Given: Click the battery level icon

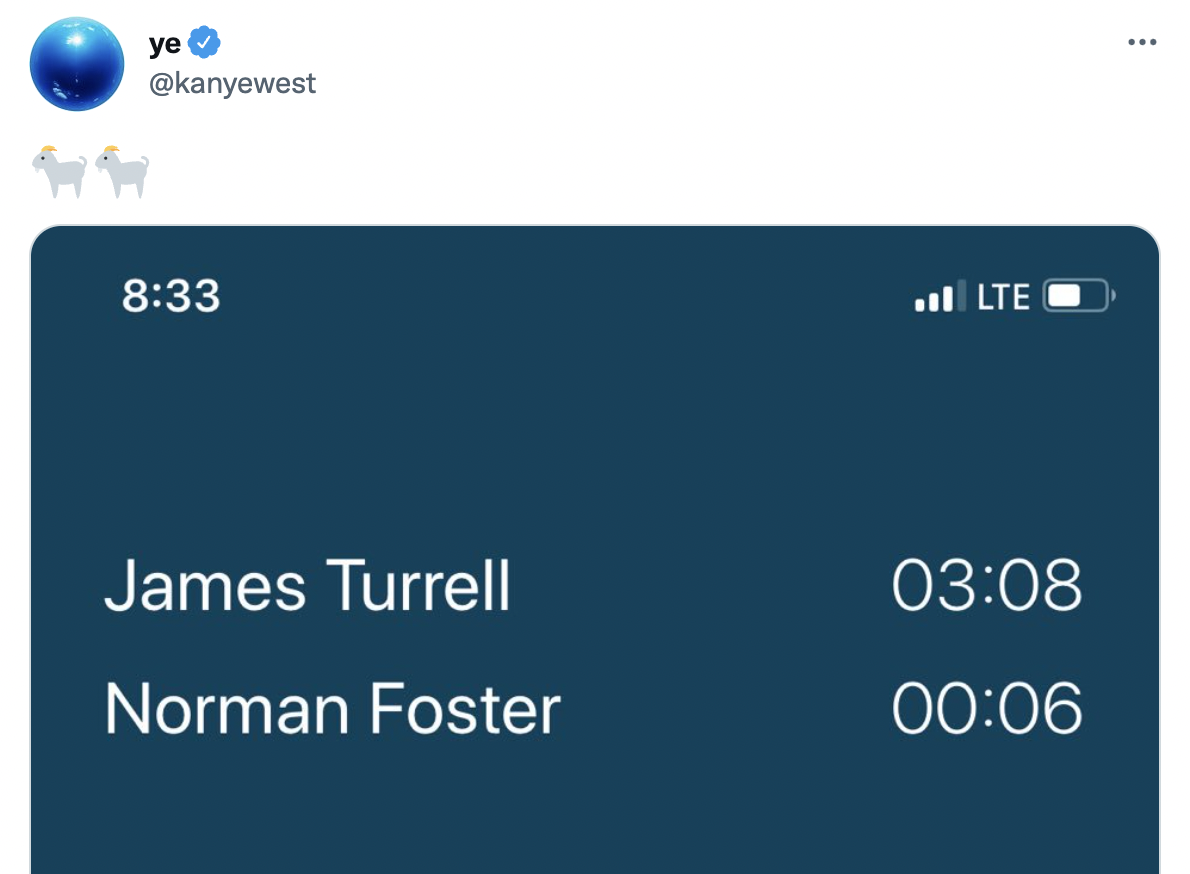Looking at the screenshot, I should pos(1075,296).
